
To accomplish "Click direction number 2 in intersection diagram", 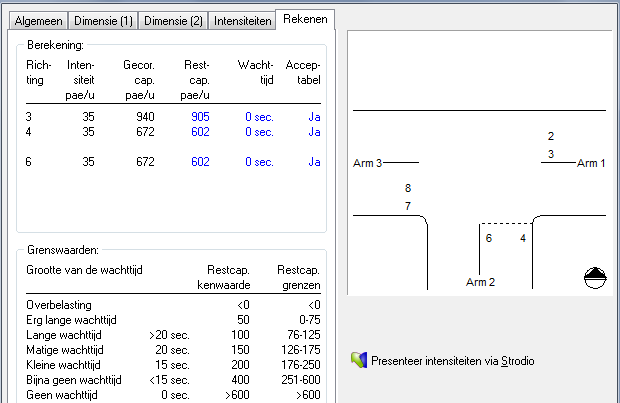I will pos(551,136).
